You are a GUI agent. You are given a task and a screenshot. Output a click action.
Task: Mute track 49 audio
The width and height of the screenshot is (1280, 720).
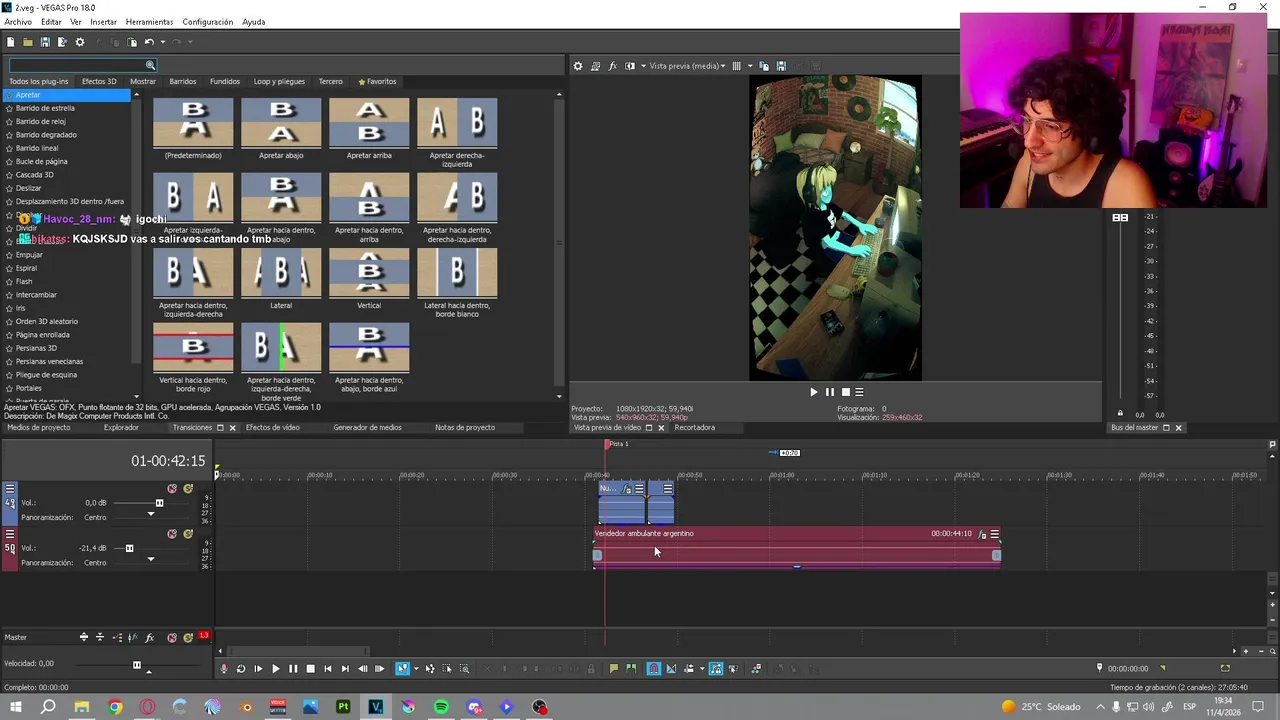pos(172,489)
